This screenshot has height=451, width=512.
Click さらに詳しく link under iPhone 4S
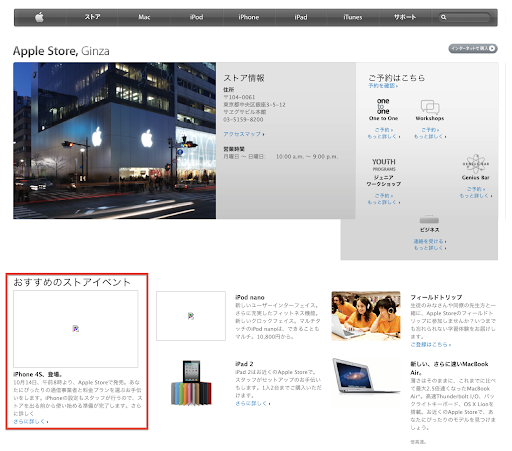click(31, 422)
